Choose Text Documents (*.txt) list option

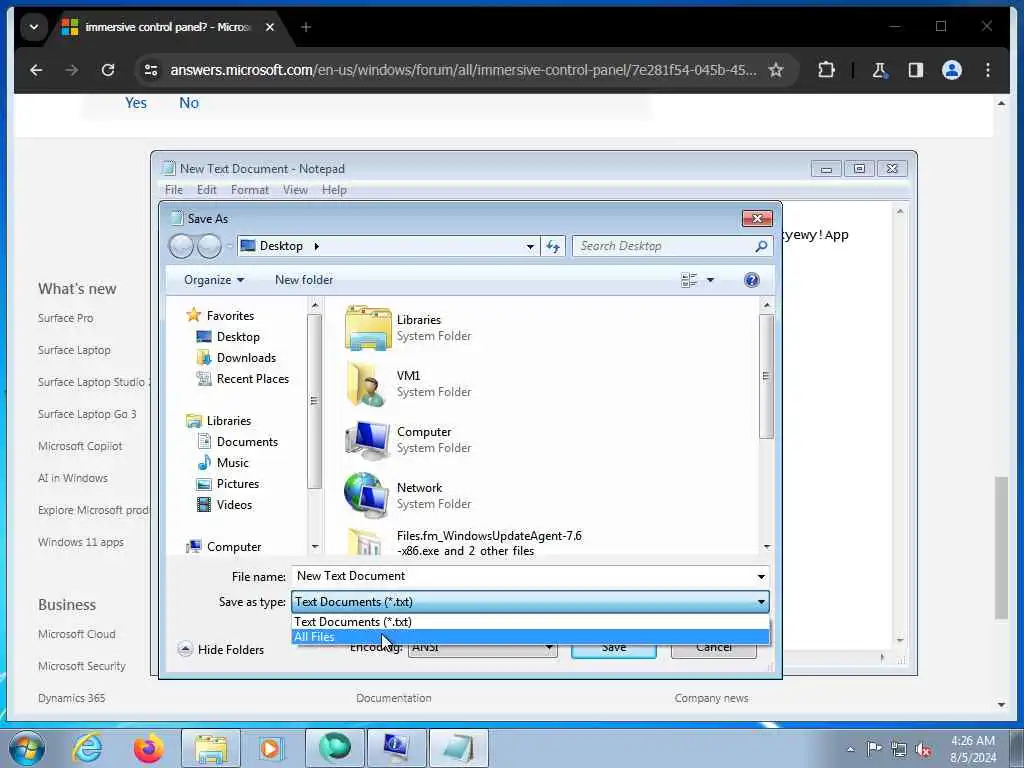pos(530,622)
